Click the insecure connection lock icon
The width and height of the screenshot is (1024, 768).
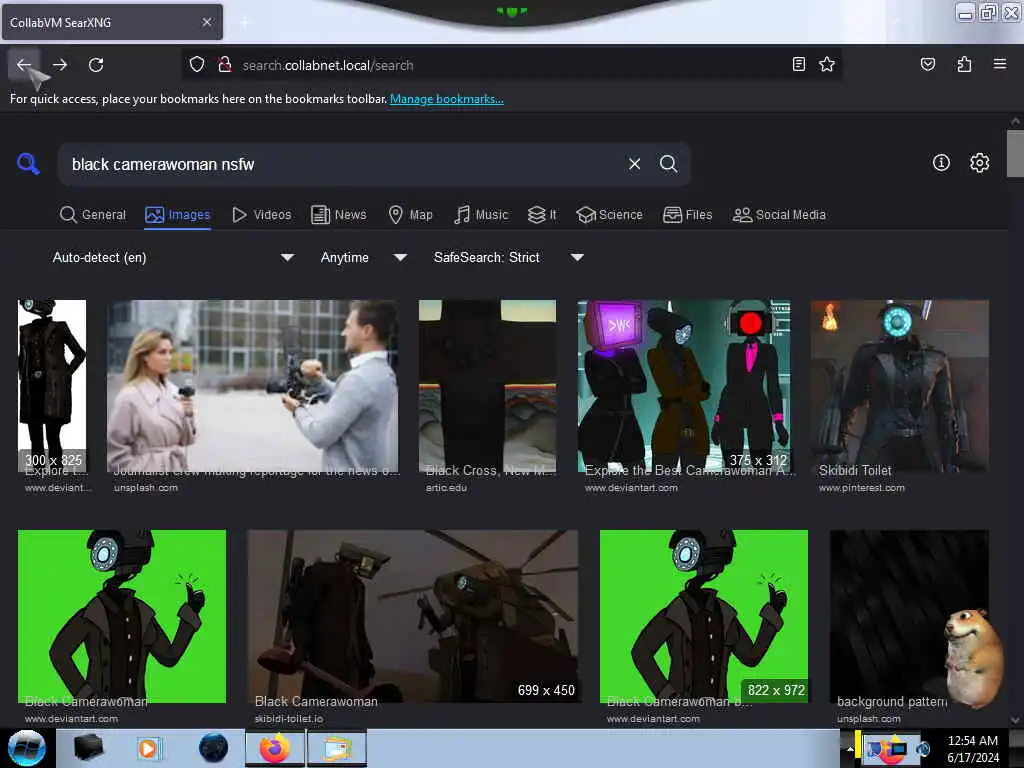click(225, 65)
